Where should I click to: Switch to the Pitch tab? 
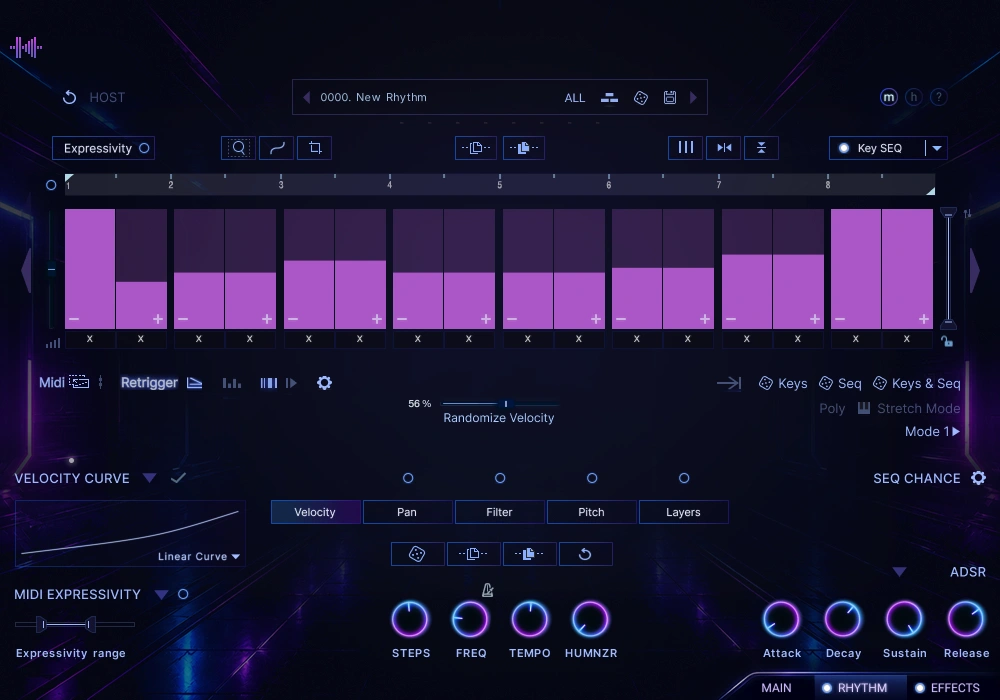tap(591, 512)
